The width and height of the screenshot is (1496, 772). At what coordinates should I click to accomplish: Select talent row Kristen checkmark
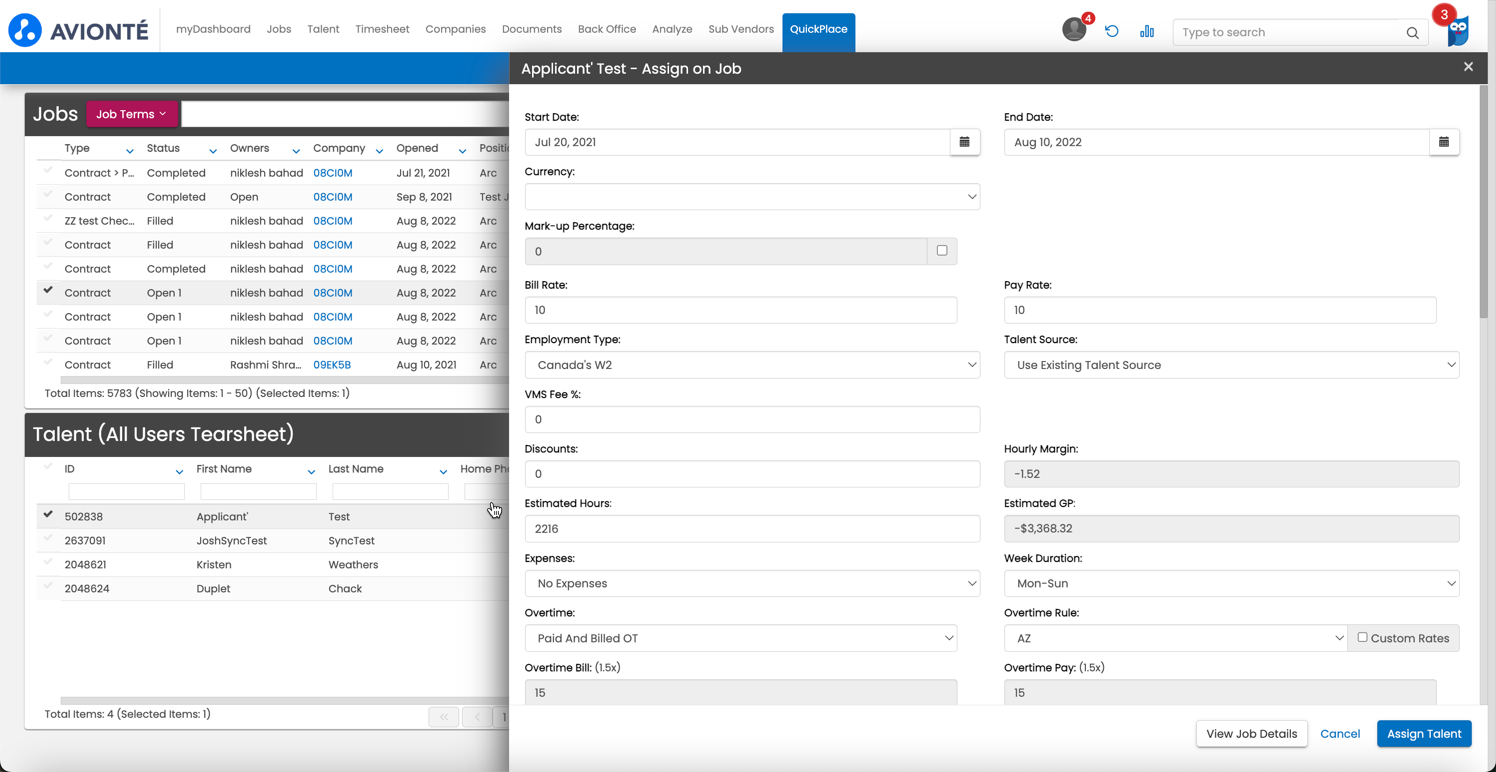coord(48,562)
